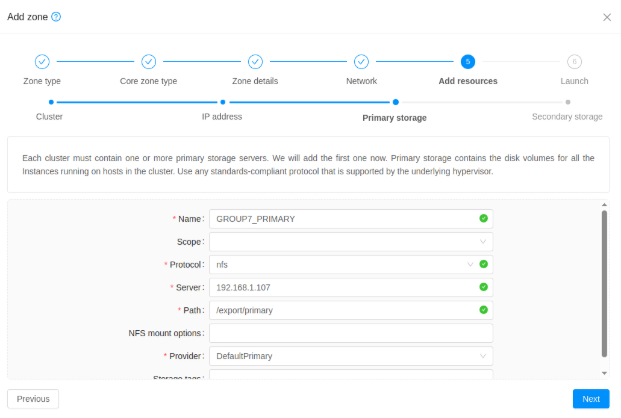
Task: Select the Zone type step checkmark
Action: [42, 61]
